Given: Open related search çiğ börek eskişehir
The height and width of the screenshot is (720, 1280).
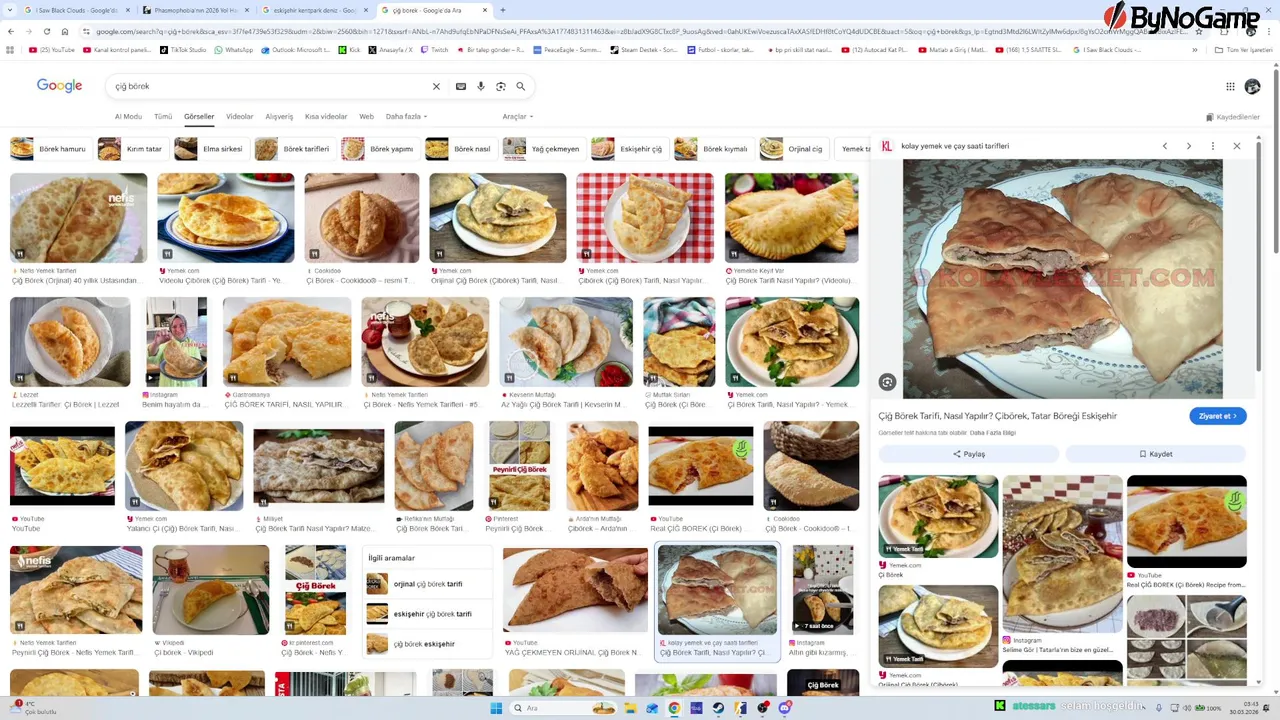Looking at the screenshot, I should 428,644.
